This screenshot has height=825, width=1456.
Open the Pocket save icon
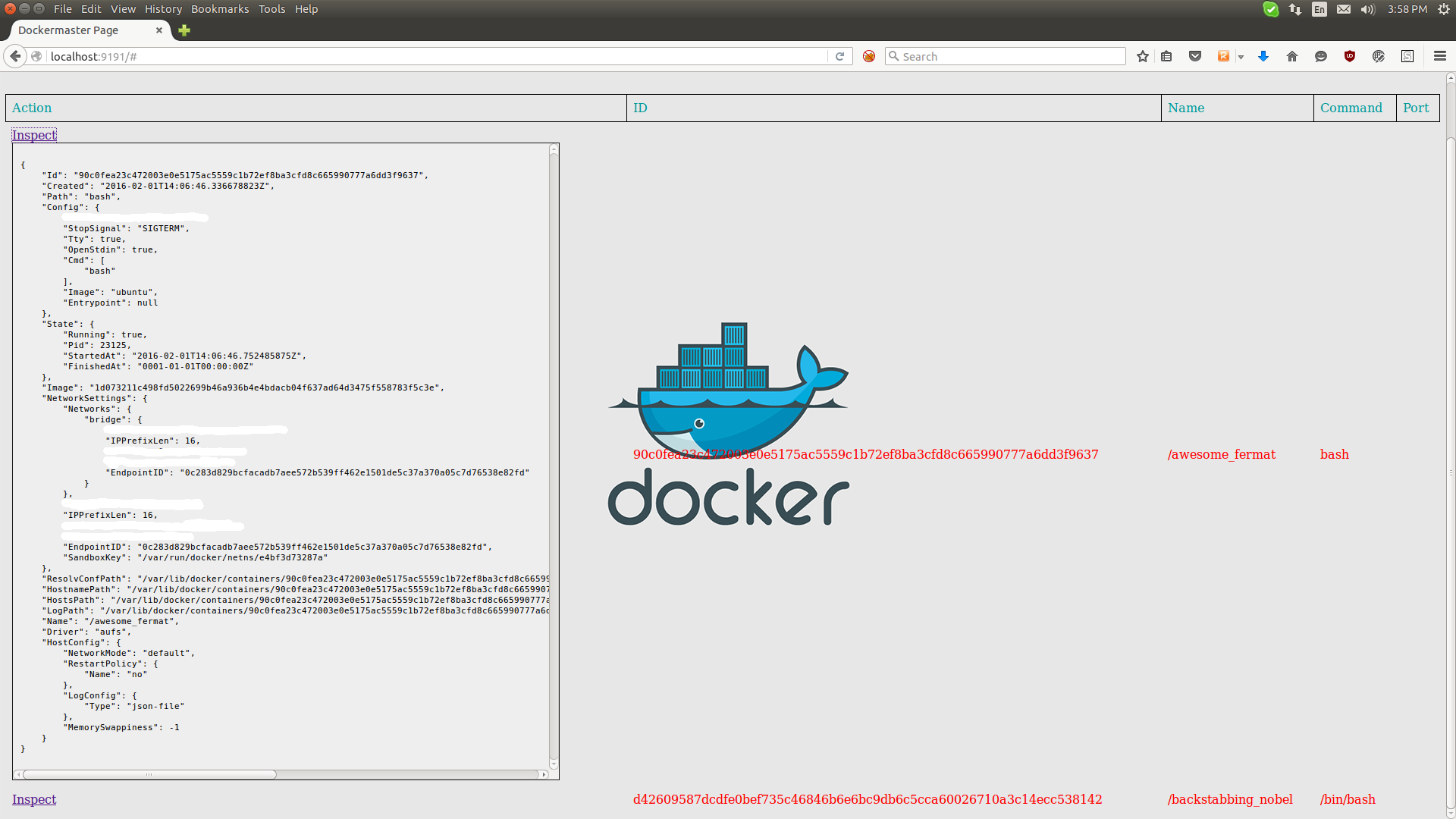[1195, 57]
